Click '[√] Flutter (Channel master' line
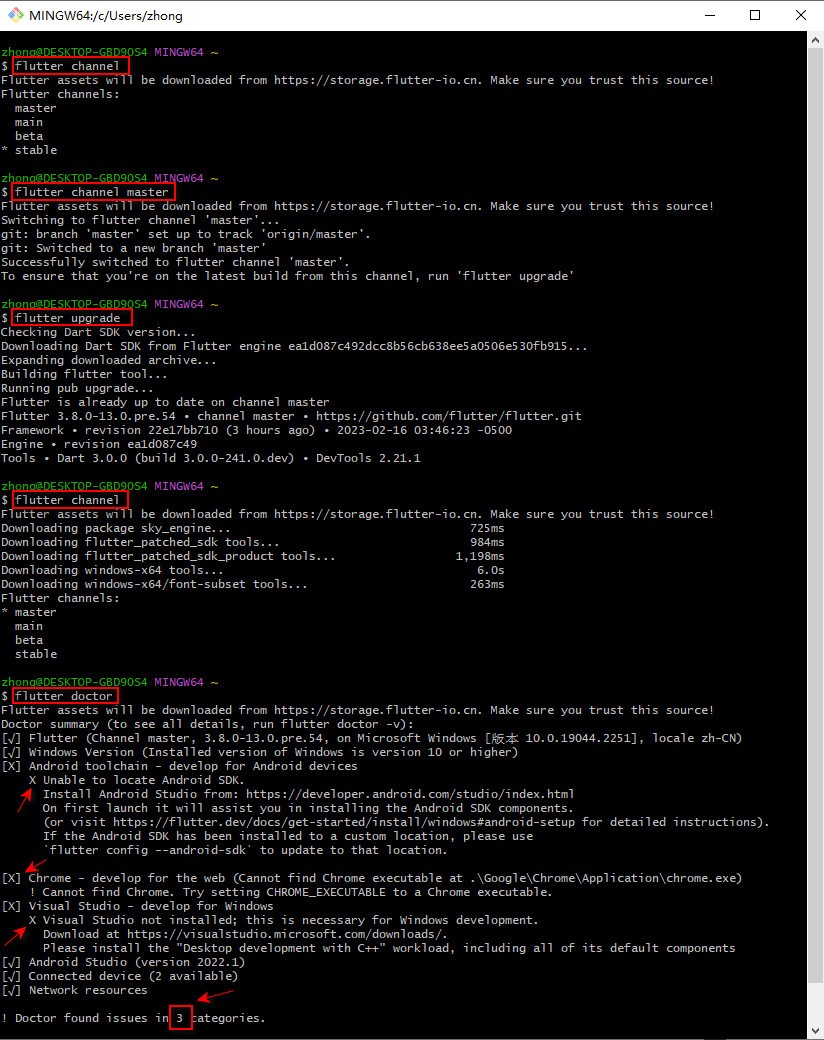The width and height of the screenshot is (824, 1040). coord(372,738)
